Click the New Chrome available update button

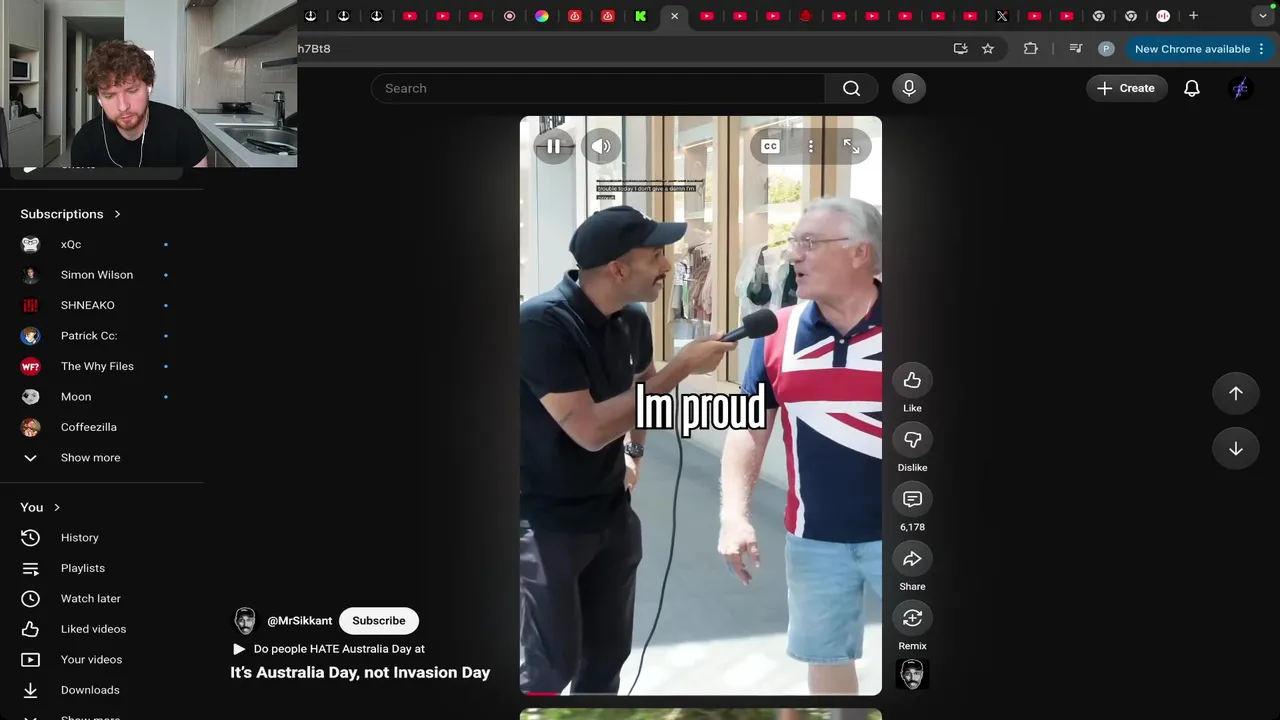pos(1192,49)
